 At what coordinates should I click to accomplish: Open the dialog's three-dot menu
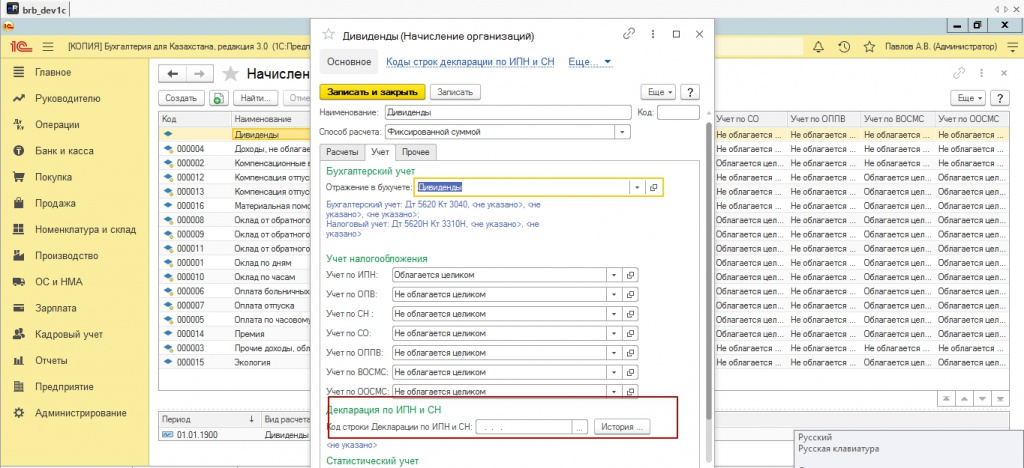653,34
